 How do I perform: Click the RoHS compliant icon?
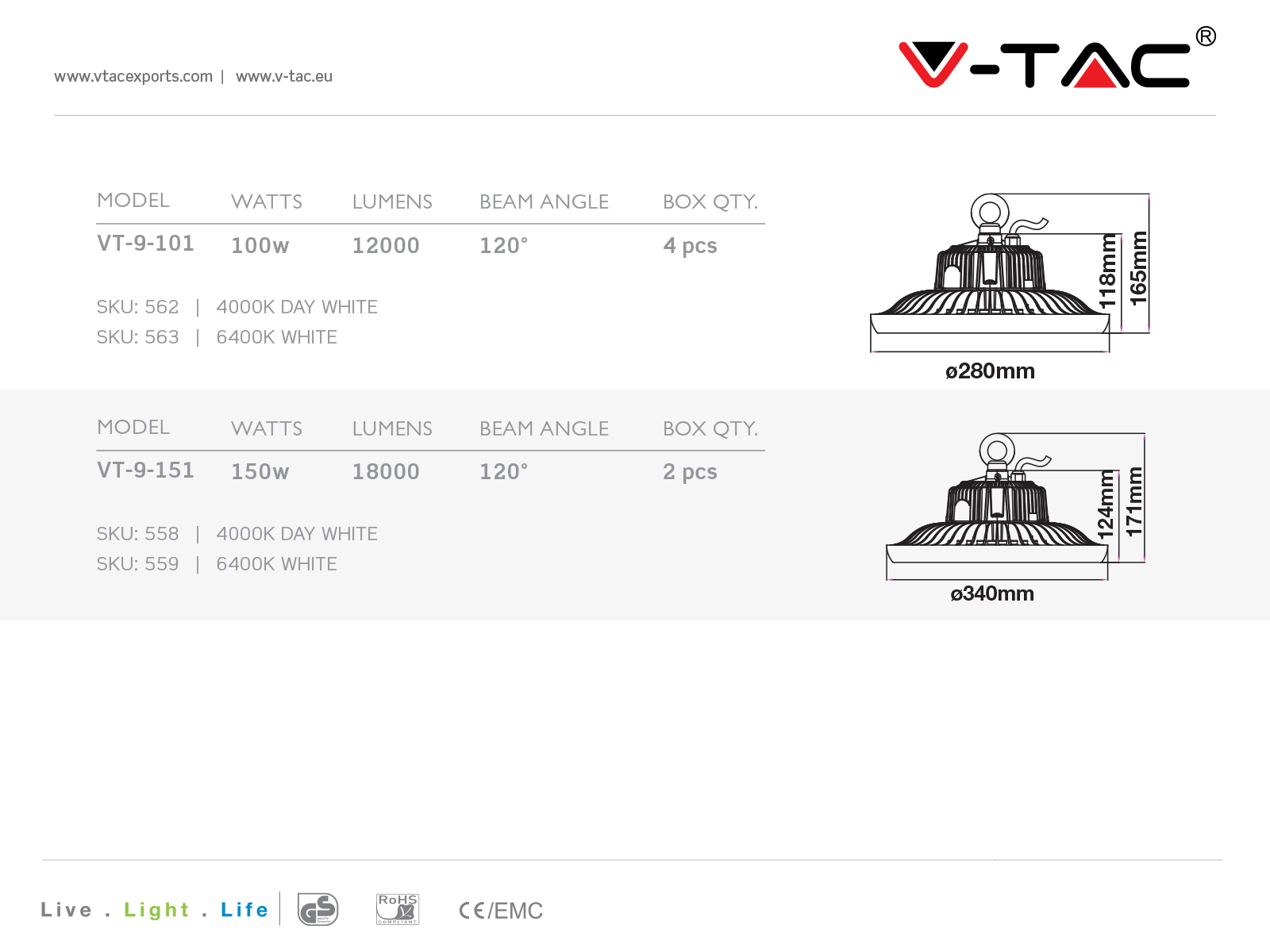pos(398,909)
